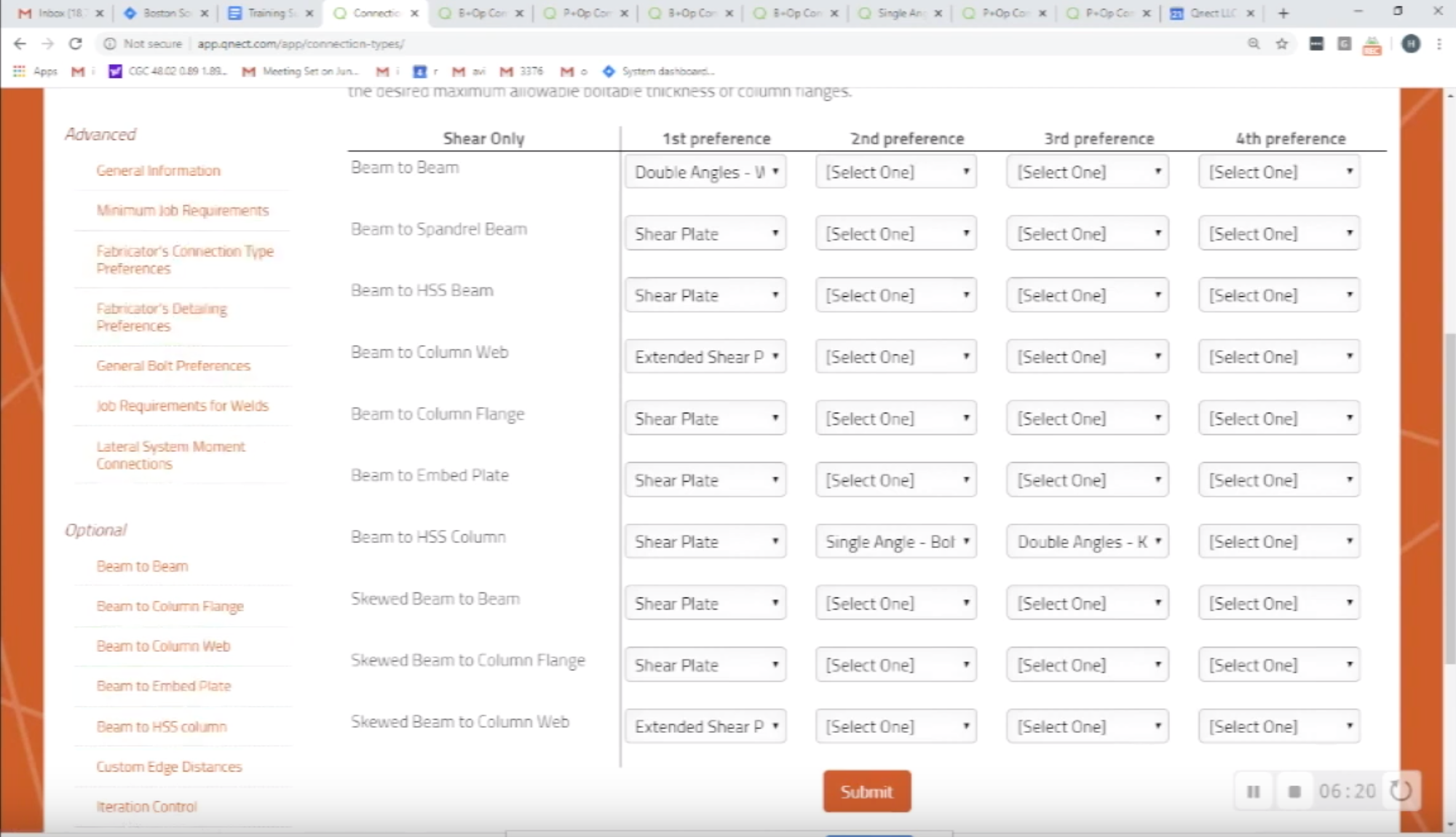Select 2nd preference for Beam to HSS Column
The width and height of the screenshot is (1456, 837).
[x=895, y=541]
